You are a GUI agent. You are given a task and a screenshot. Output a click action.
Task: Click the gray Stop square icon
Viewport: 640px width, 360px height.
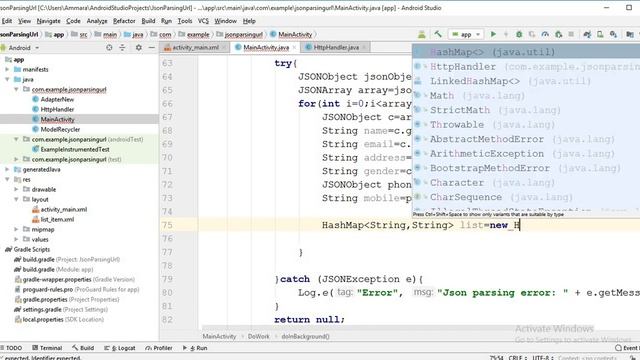click(x=571, y=34)
